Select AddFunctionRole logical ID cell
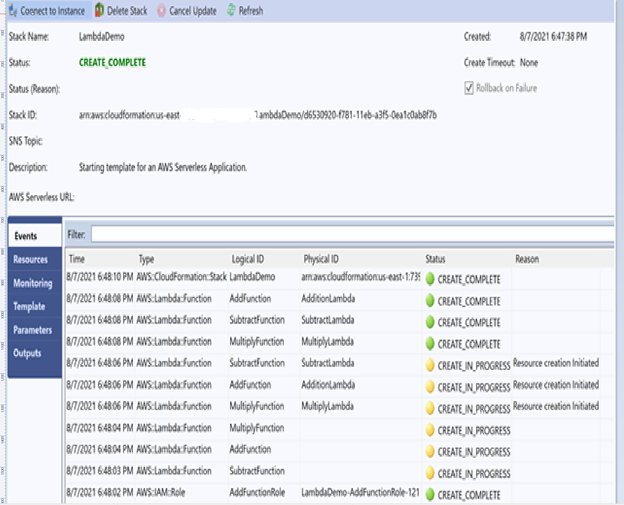This screenshot has width=624, height=505. coord(257,492)
